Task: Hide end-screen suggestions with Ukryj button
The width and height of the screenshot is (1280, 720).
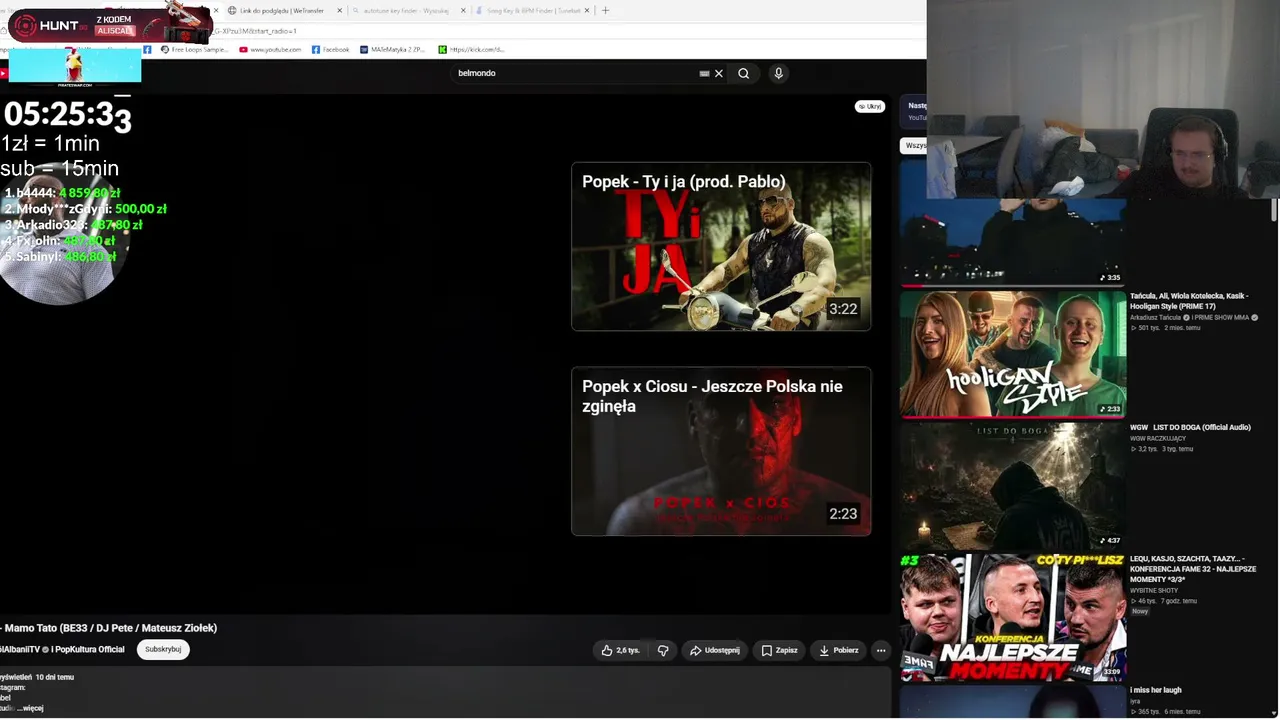Action: click(x=870, y=106)
